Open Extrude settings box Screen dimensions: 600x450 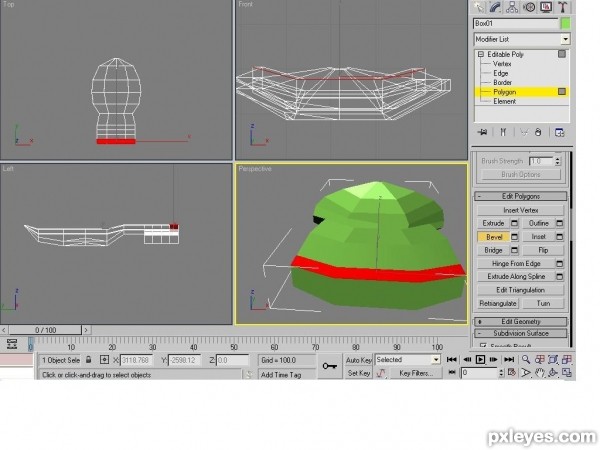[x=515, y=223]
